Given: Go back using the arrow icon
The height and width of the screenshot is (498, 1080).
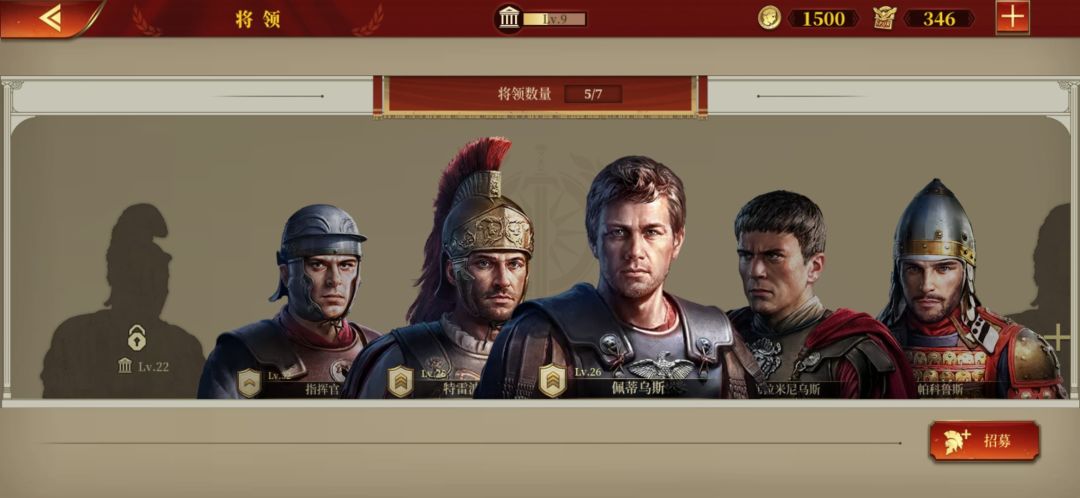Looking at the screenshot, I should tap(52, 18).
